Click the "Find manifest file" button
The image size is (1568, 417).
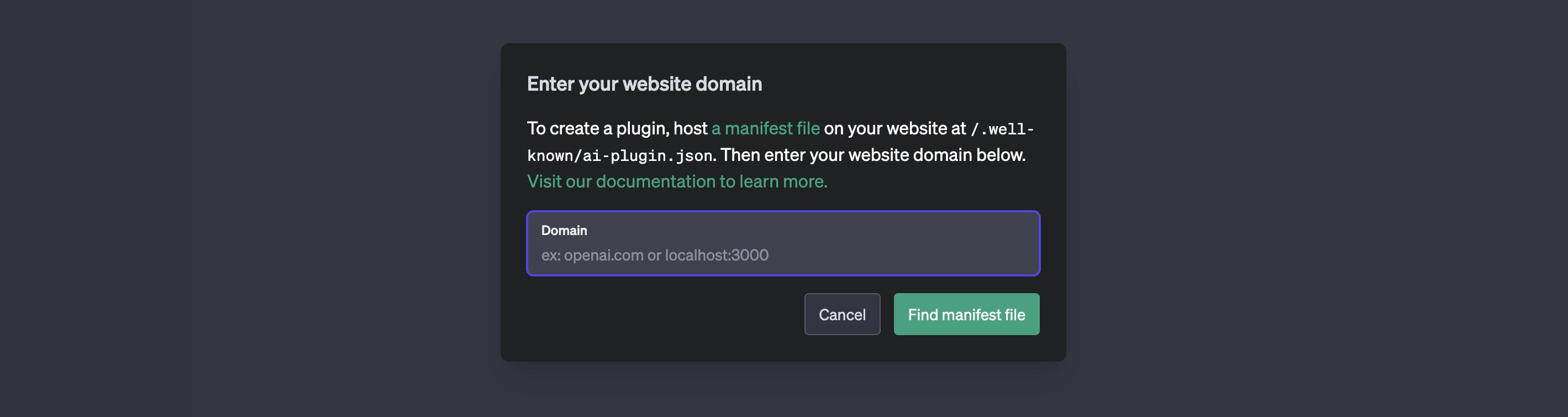pyautogui.click(x=966, y=314)
